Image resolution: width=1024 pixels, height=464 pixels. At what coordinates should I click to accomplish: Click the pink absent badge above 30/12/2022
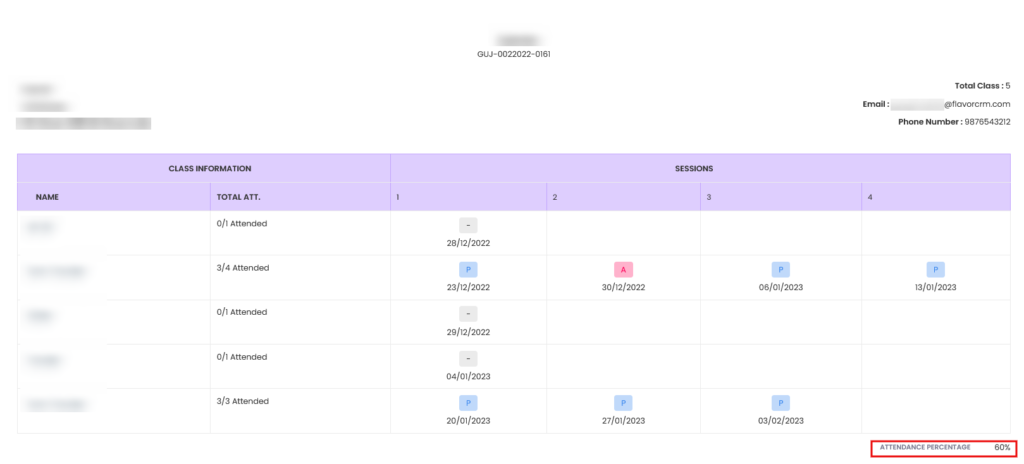(x=623, y=269)
